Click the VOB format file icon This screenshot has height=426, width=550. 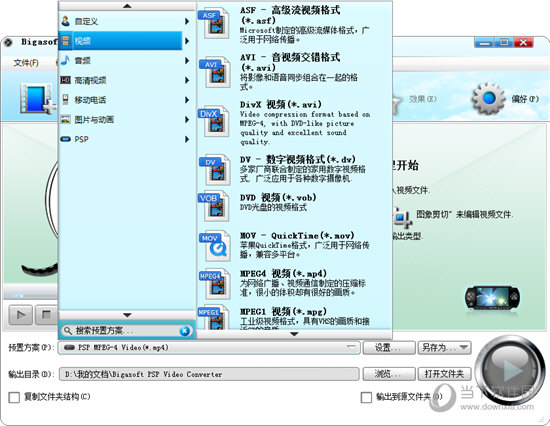click(x=214, y=206)
